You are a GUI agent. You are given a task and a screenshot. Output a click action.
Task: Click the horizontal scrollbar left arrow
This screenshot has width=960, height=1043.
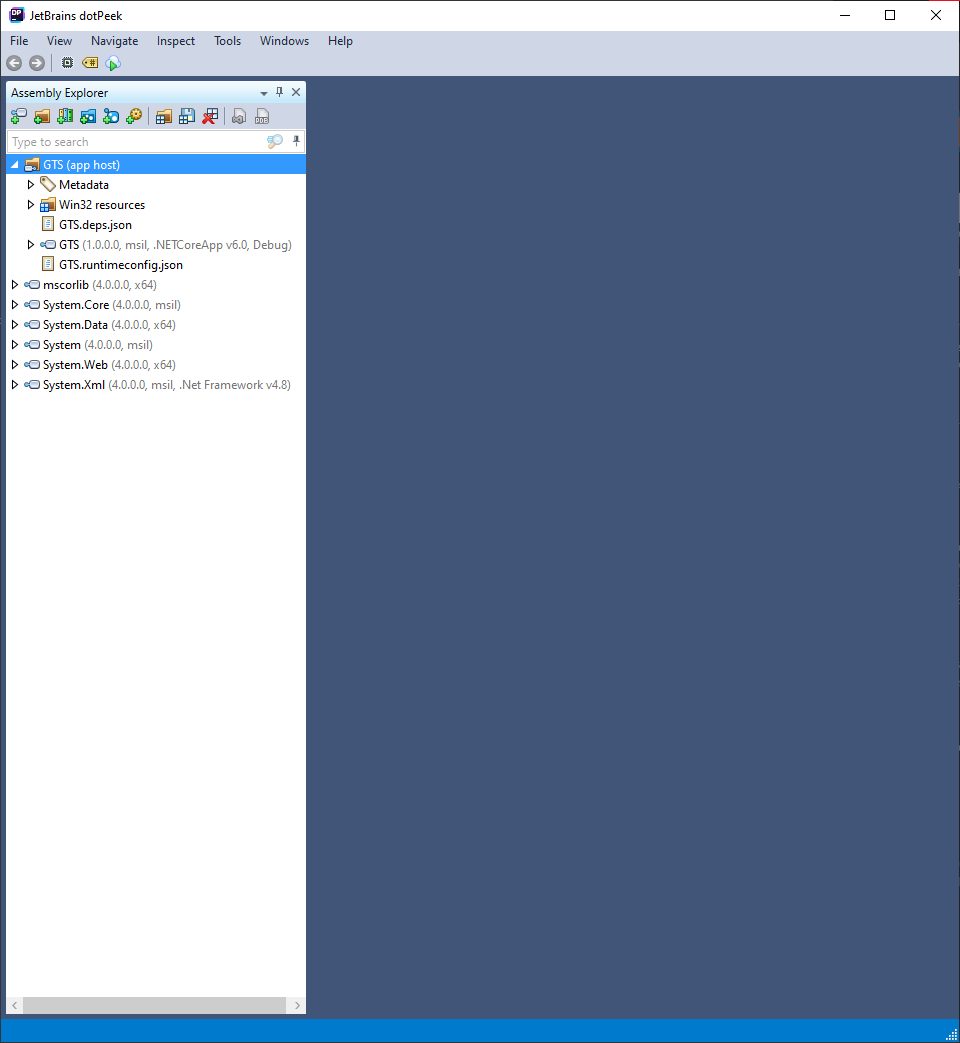point(15,1005)
